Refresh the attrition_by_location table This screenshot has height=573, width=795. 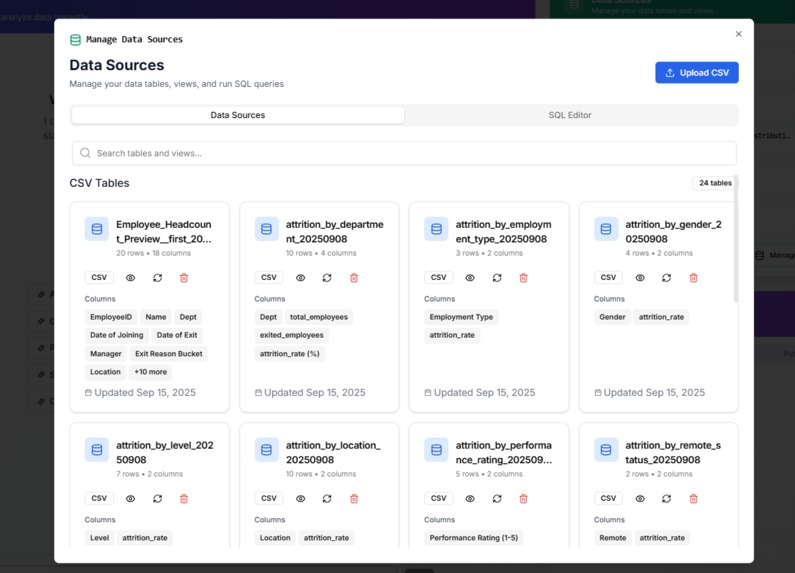(x=327, y=498)
